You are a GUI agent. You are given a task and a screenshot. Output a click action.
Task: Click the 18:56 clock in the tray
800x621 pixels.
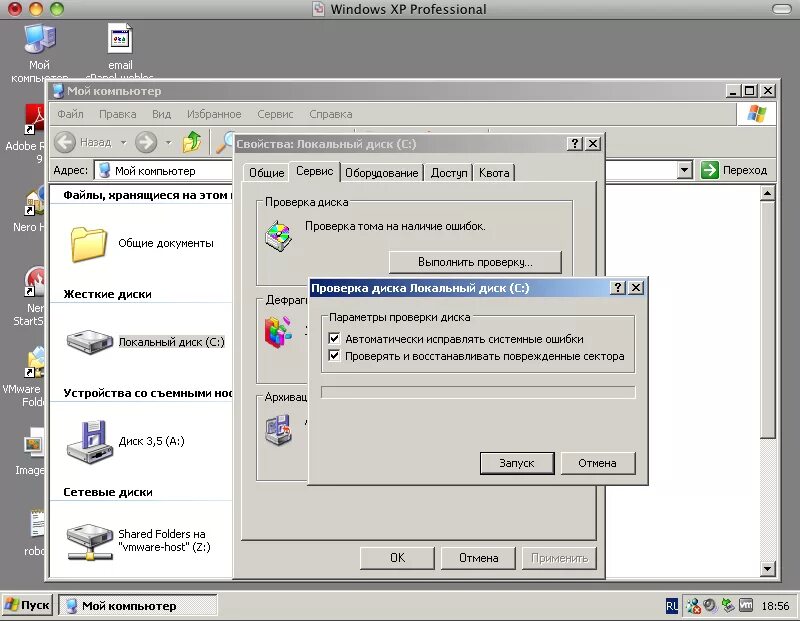click(775, 606)
